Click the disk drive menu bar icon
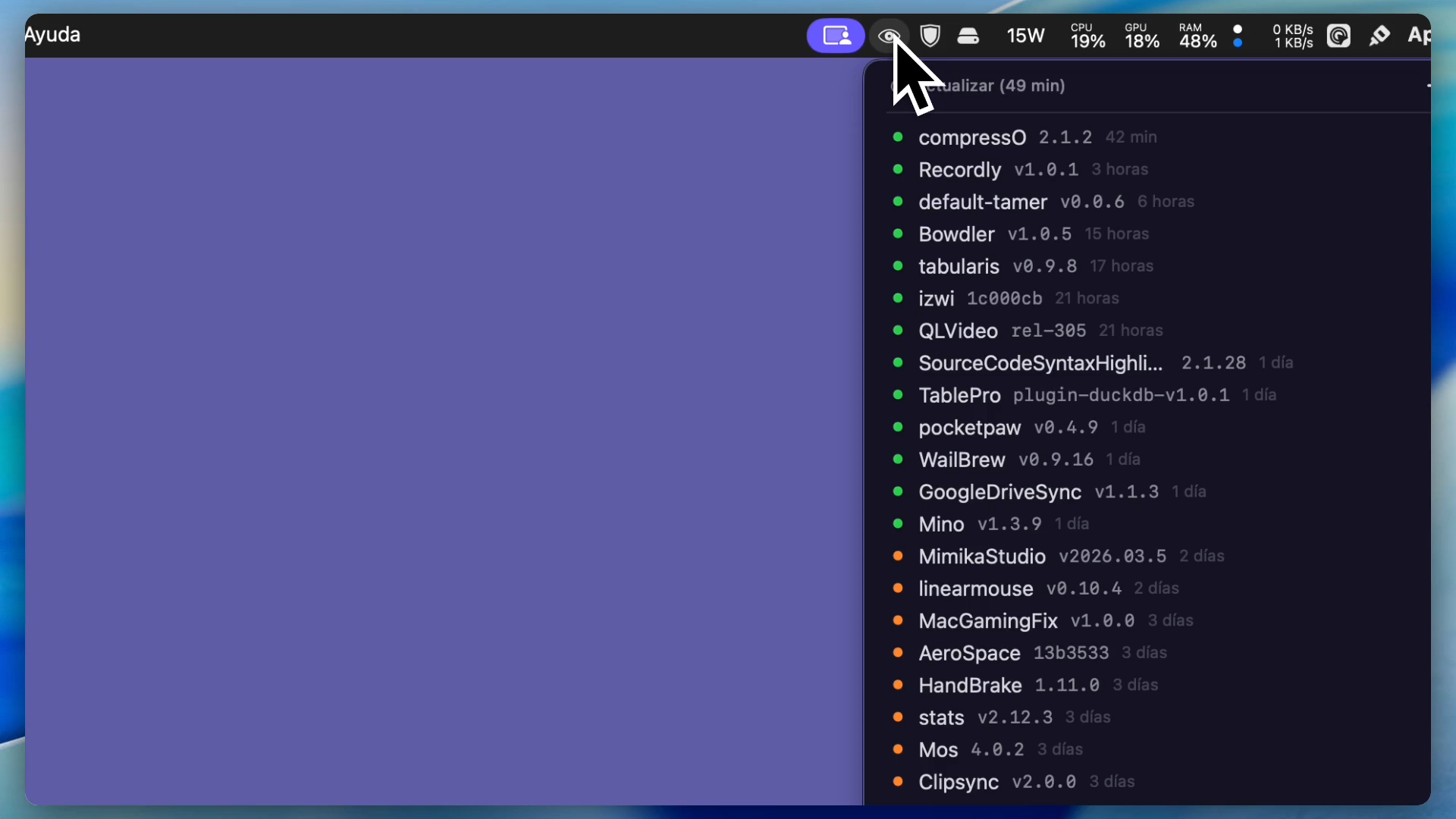 pos(968,36)
